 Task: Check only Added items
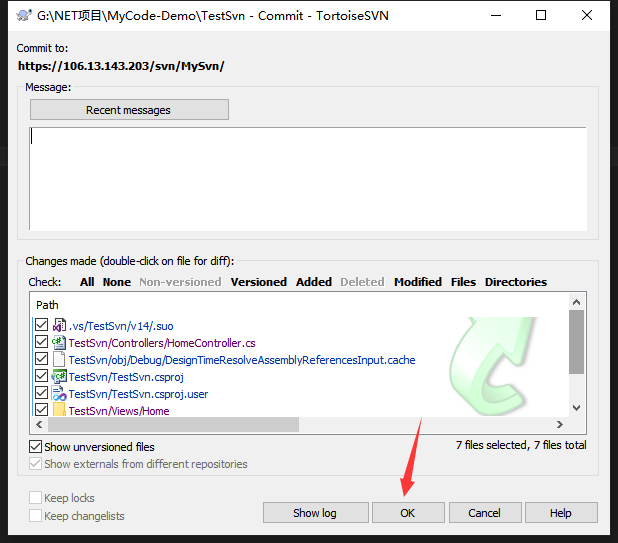[x=314, y=282]
